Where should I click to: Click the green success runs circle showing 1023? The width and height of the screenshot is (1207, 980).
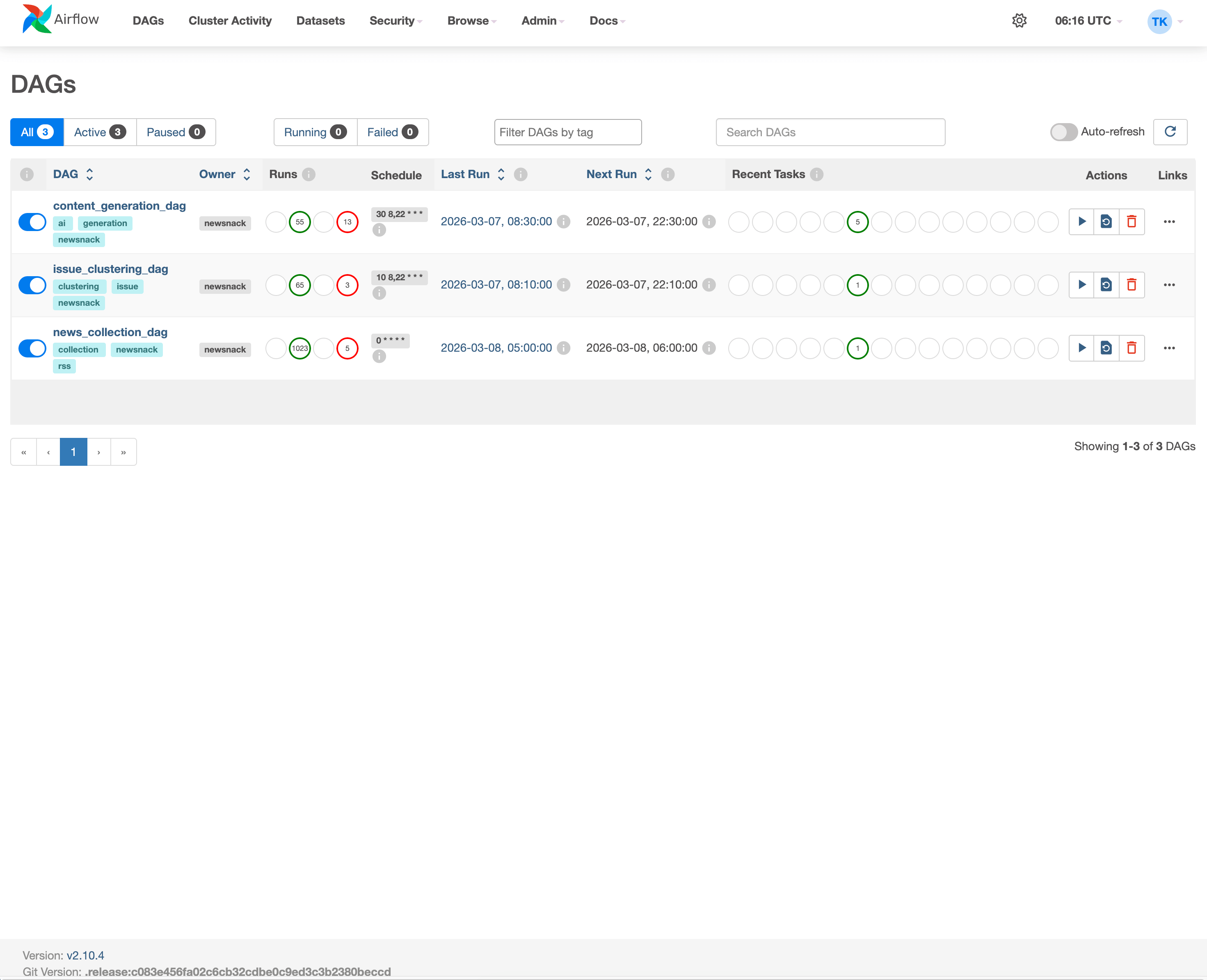(x=299, y=348)
